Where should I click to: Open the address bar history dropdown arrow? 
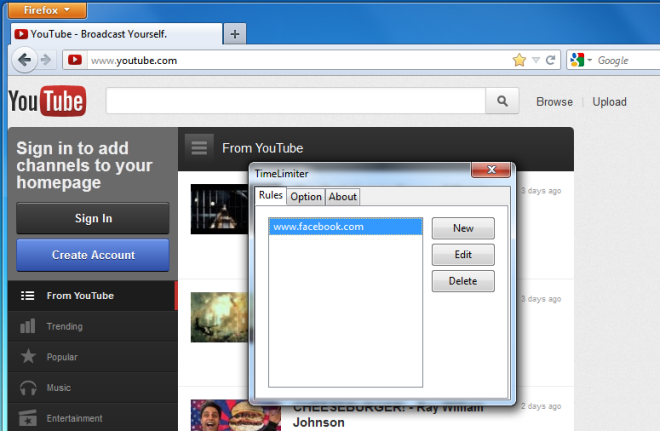(536, 60)
